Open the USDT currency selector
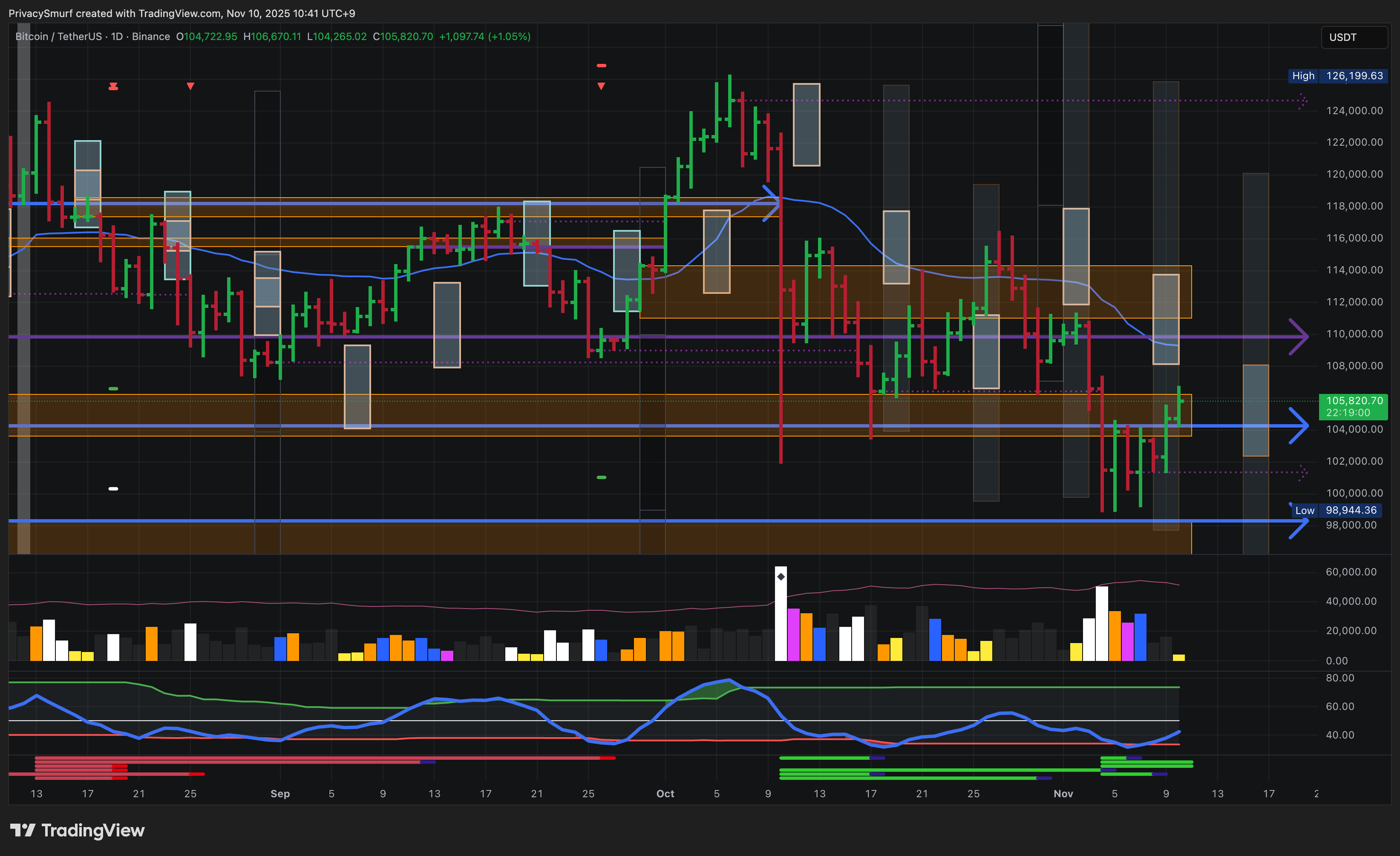 [x=1354, y=37]
